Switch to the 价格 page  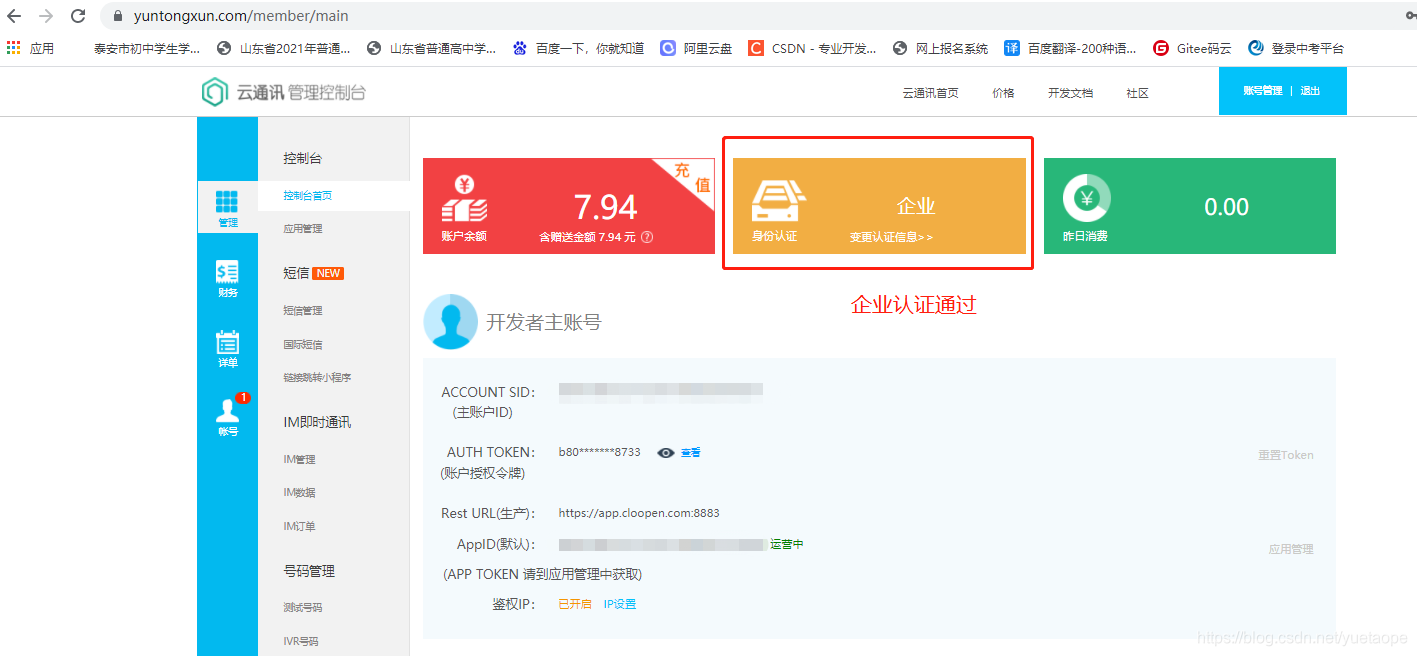pyautogui.click(x=1002, y=91)
